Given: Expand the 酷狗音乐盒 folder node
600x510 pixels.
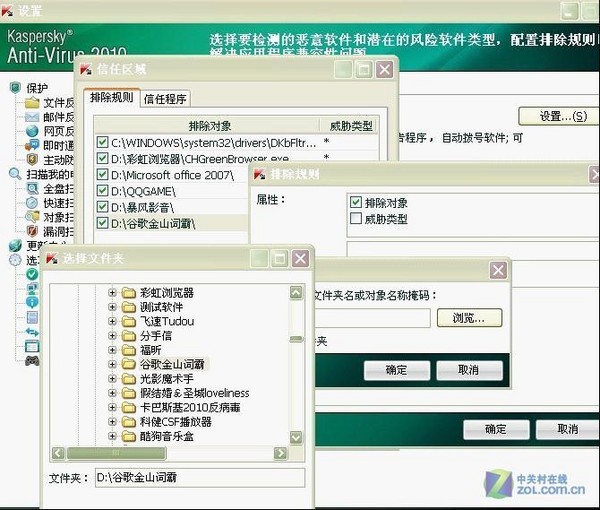Looking at the screenshot, I should point(112,437).
